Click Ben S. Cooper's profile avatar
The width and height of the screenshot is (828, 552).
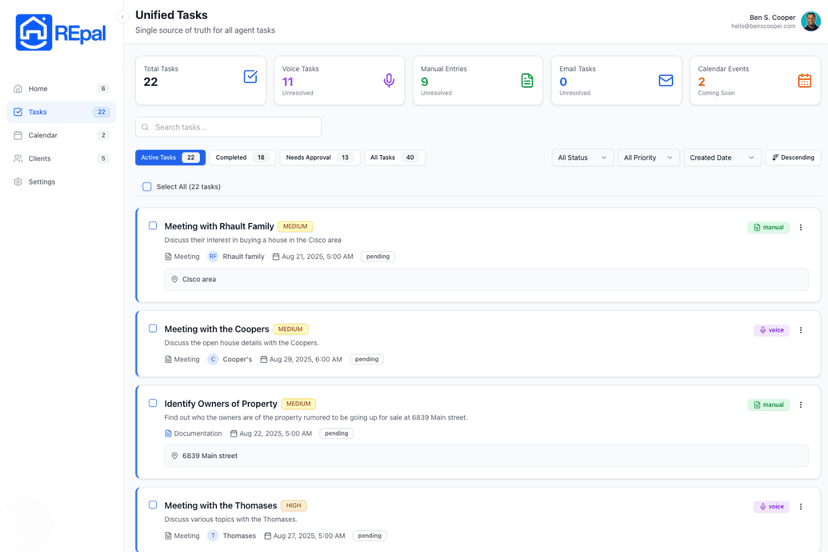810,21
